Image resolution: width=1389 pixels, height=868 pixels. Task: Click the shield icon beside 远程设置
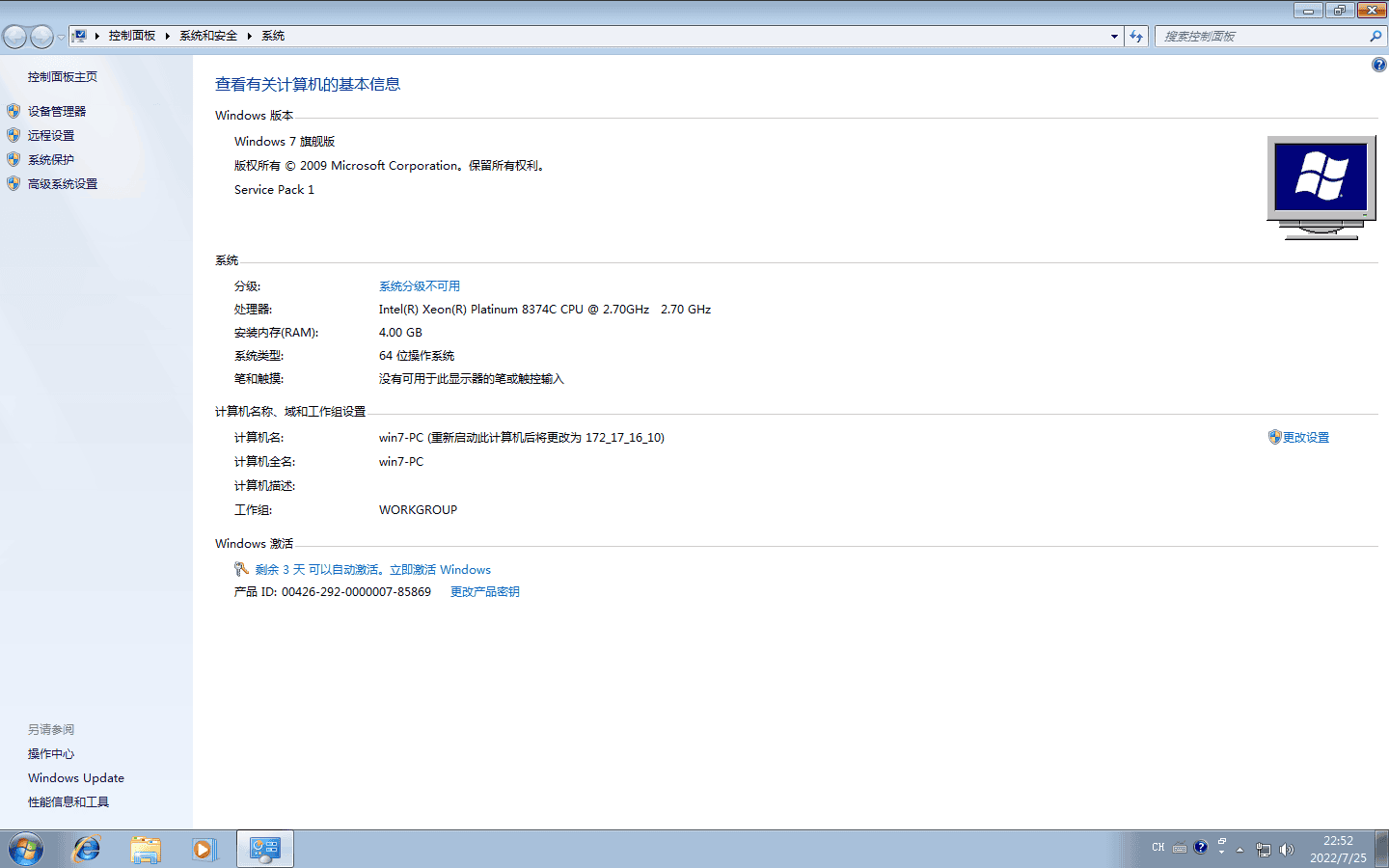[14, 135]
